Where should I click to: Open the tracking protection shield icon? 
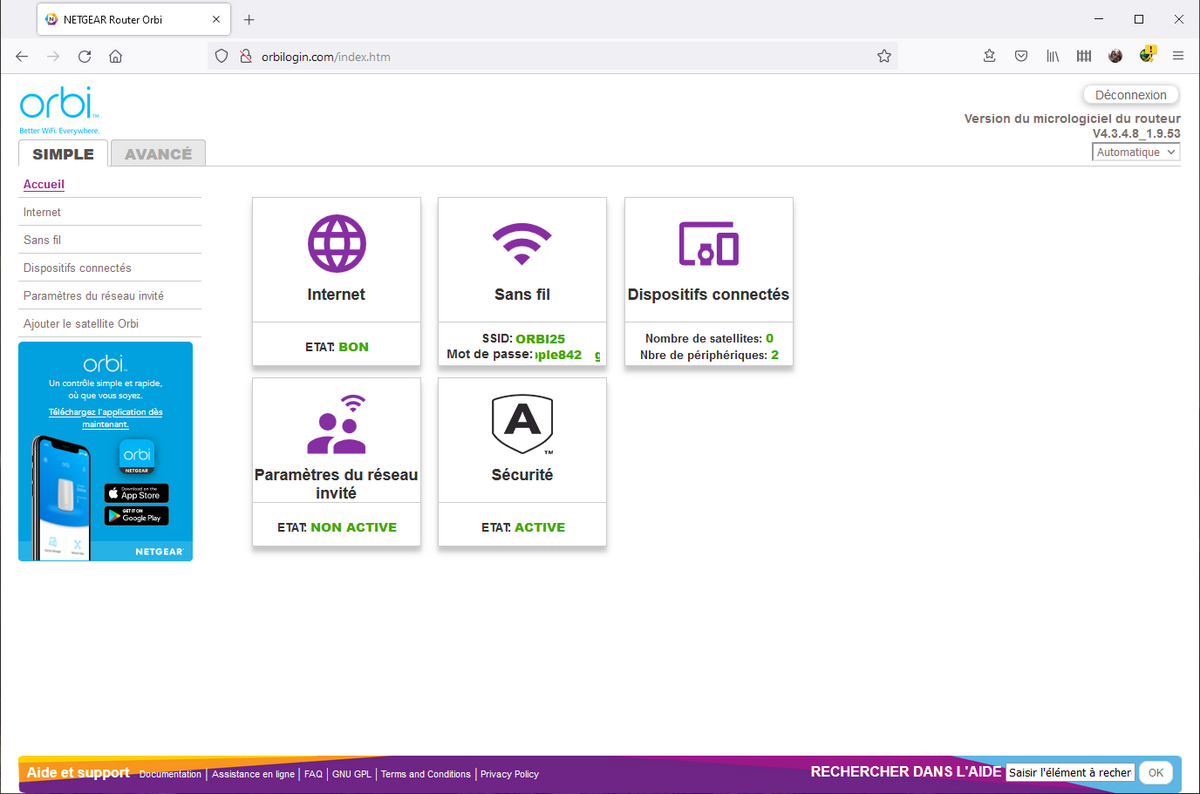click(x=222, y=57)
